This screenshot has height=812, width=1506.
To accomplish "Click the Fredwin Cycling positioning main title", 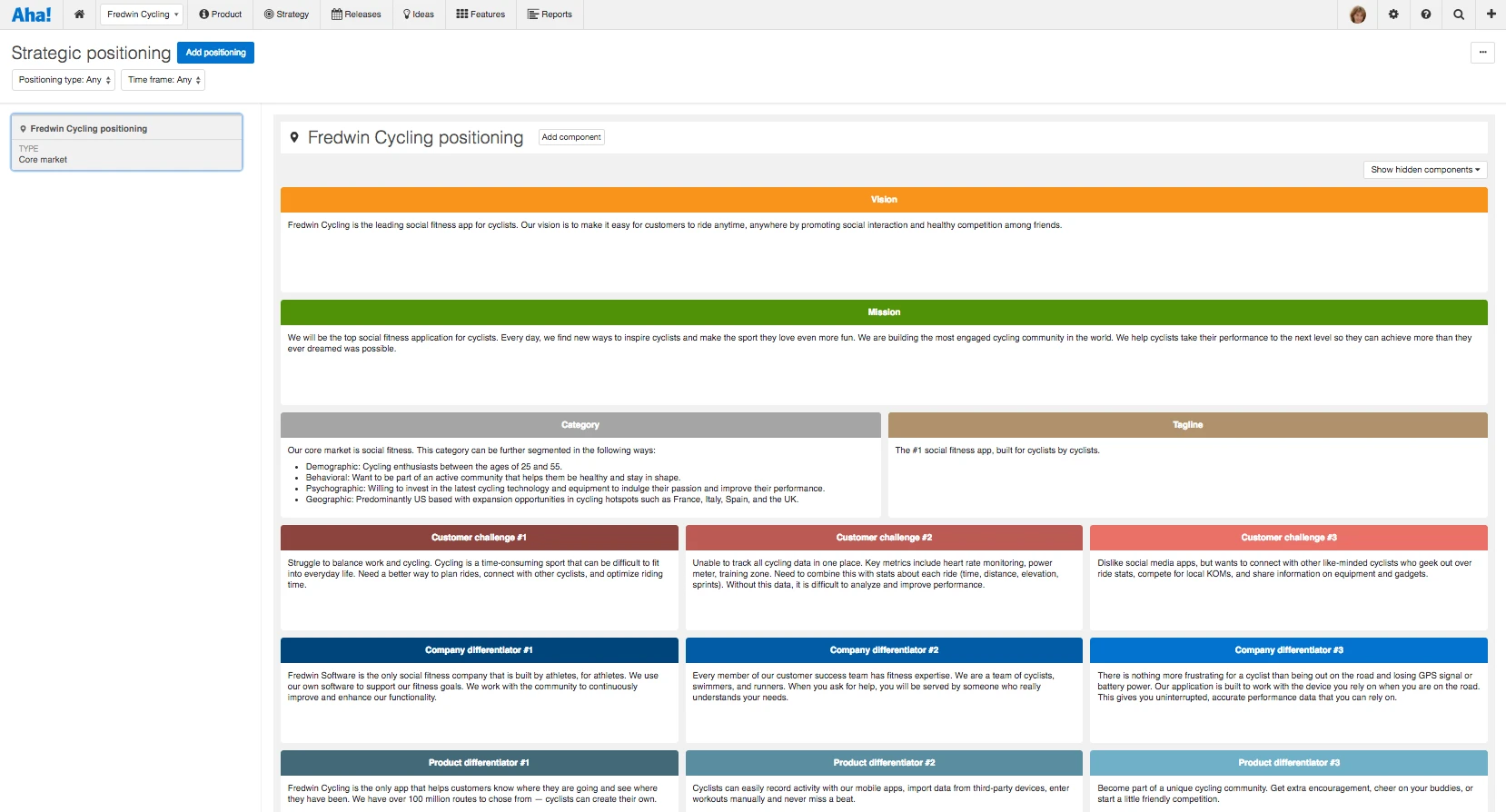I will tap(415, 137).
